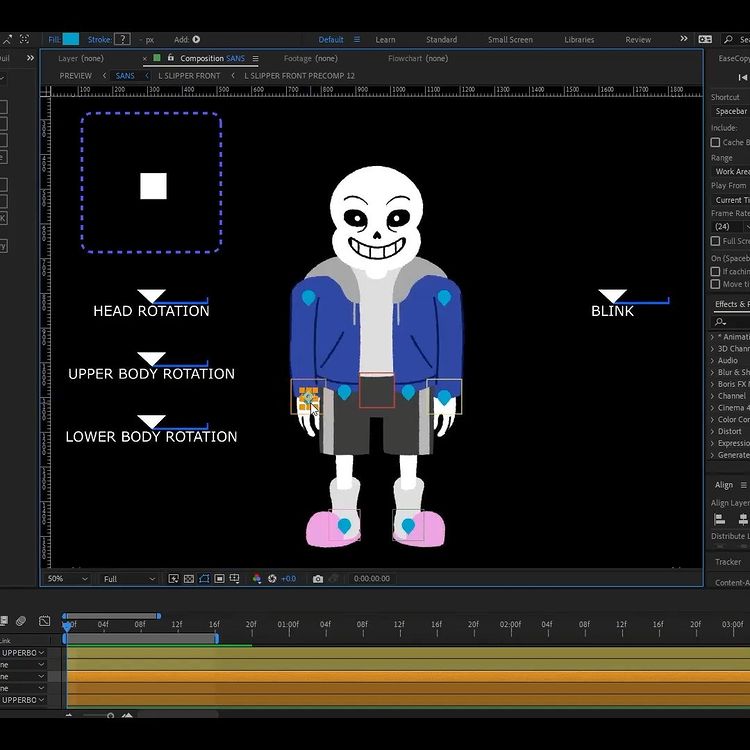This screenshot has height=750, width=750.
Task: Expand the 3D Channel effects category
Action: pyautogui.click(x=712, y=349)
